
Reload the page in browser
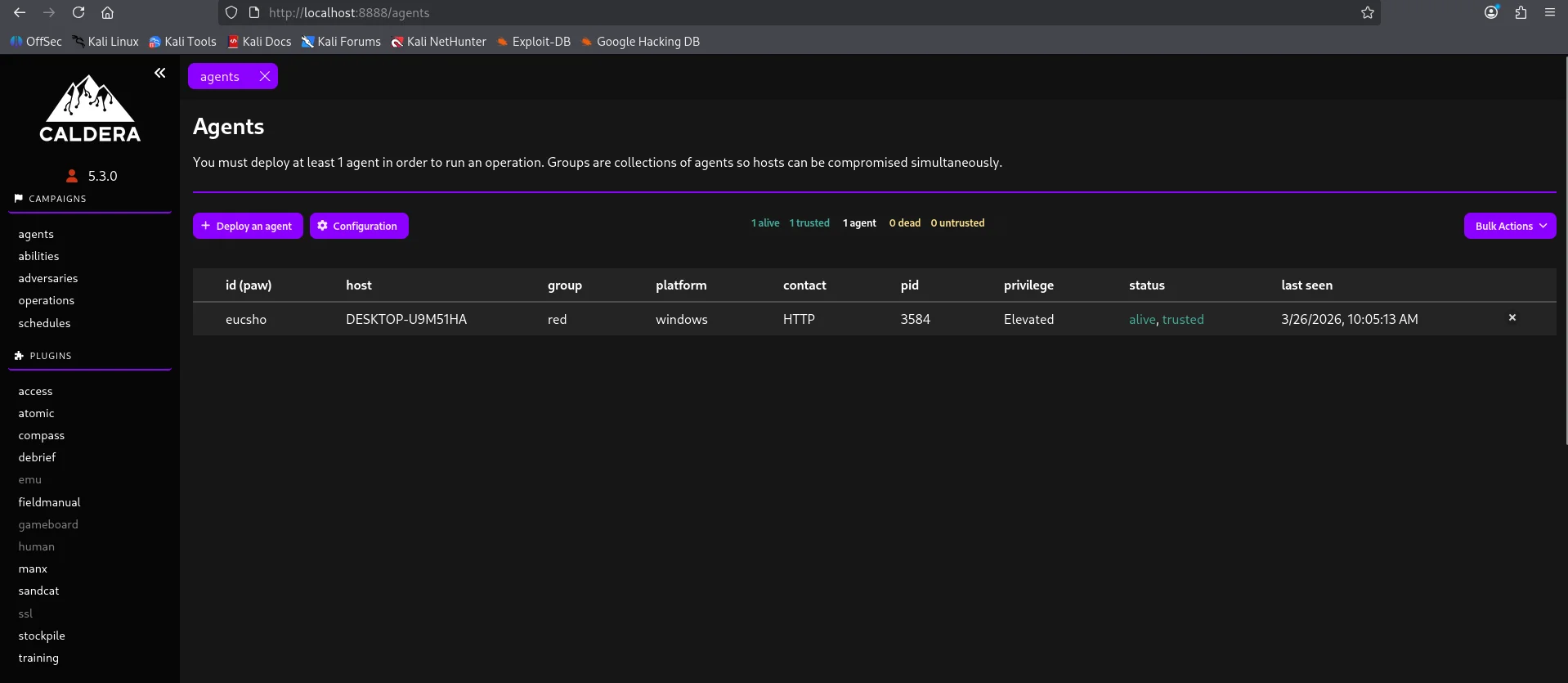click(78, 12)
